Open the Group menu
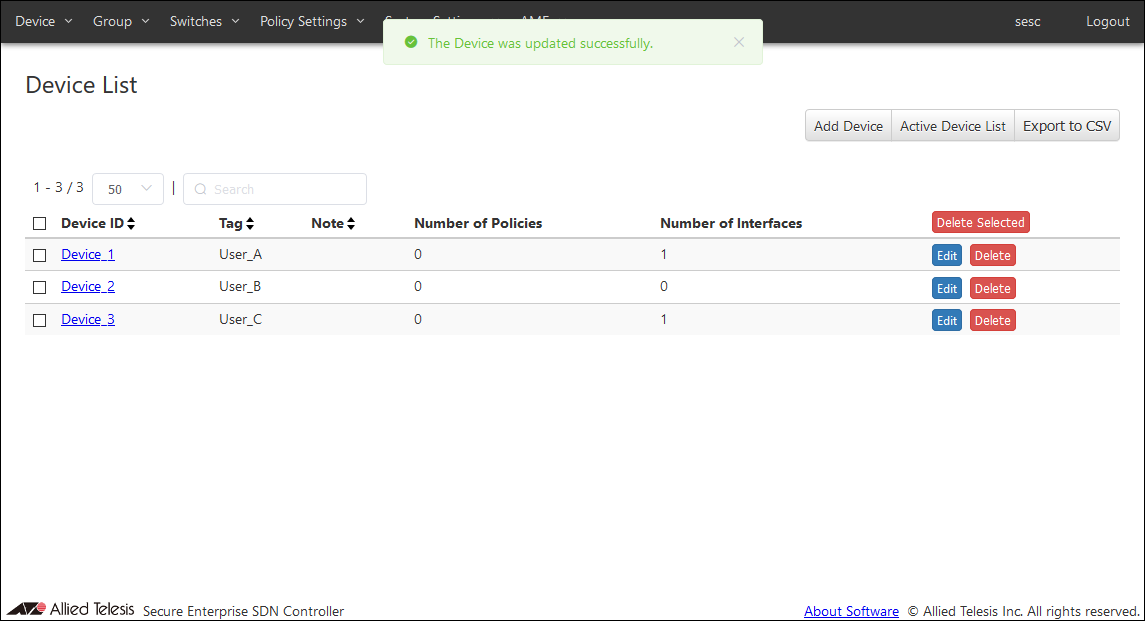This screenshot has width=1145, height=621. pos(121,21)
